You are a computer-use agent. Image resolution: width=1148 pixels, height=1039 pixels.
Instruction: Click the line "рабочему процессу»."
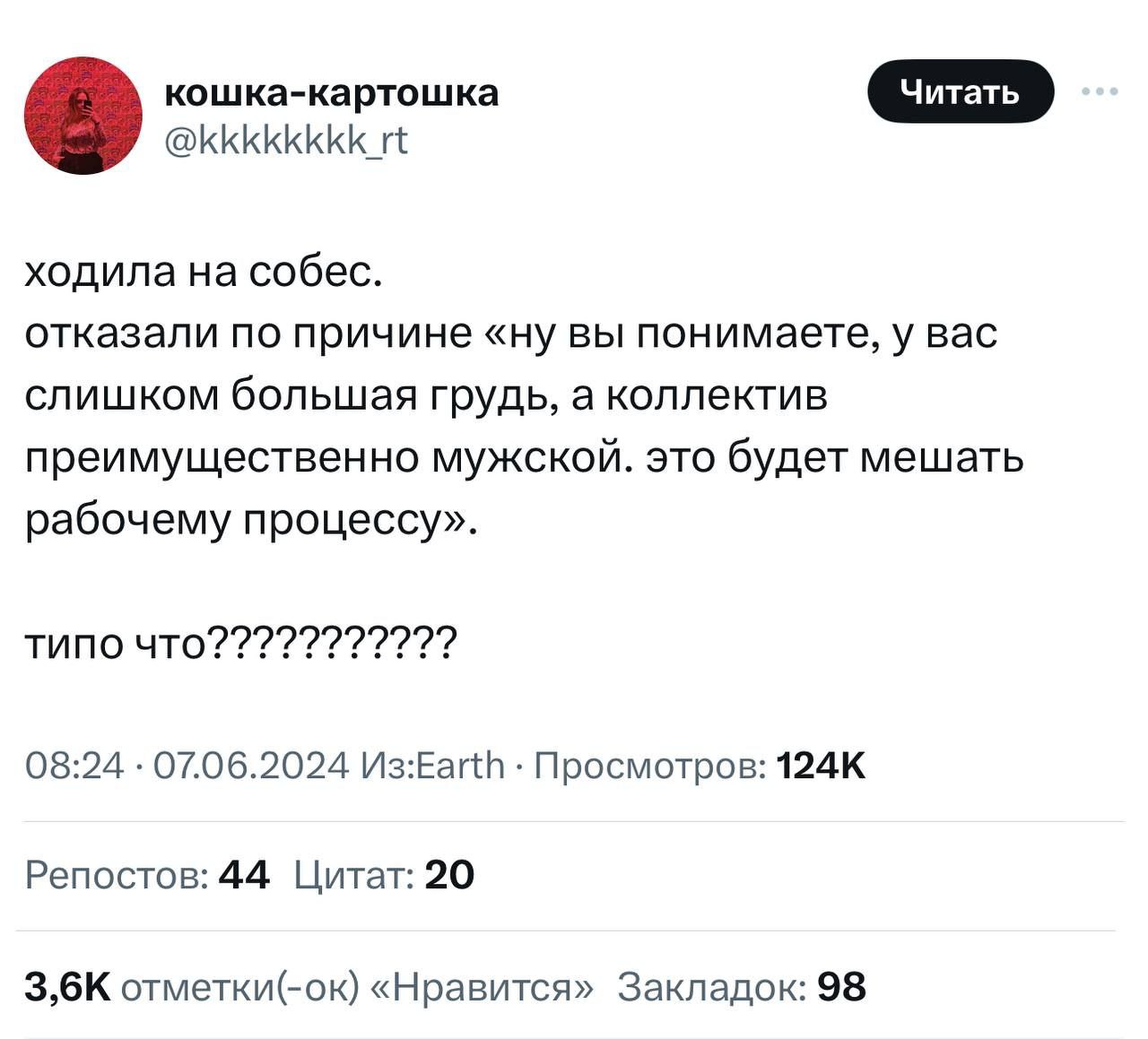pyautogui.click(x=251, y=519)
